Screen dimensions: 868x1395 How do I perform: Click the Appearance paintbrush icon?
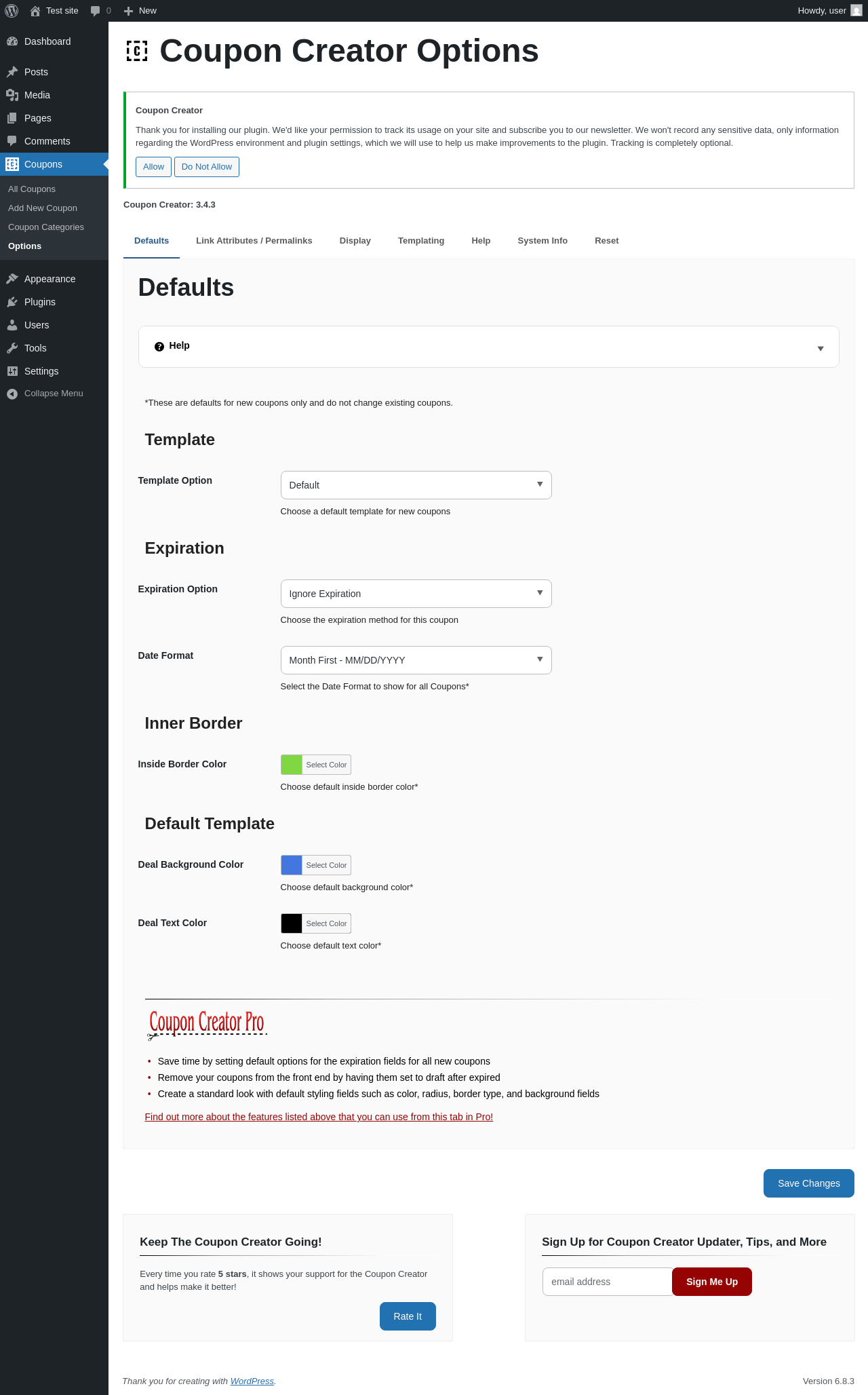[12, 279]
